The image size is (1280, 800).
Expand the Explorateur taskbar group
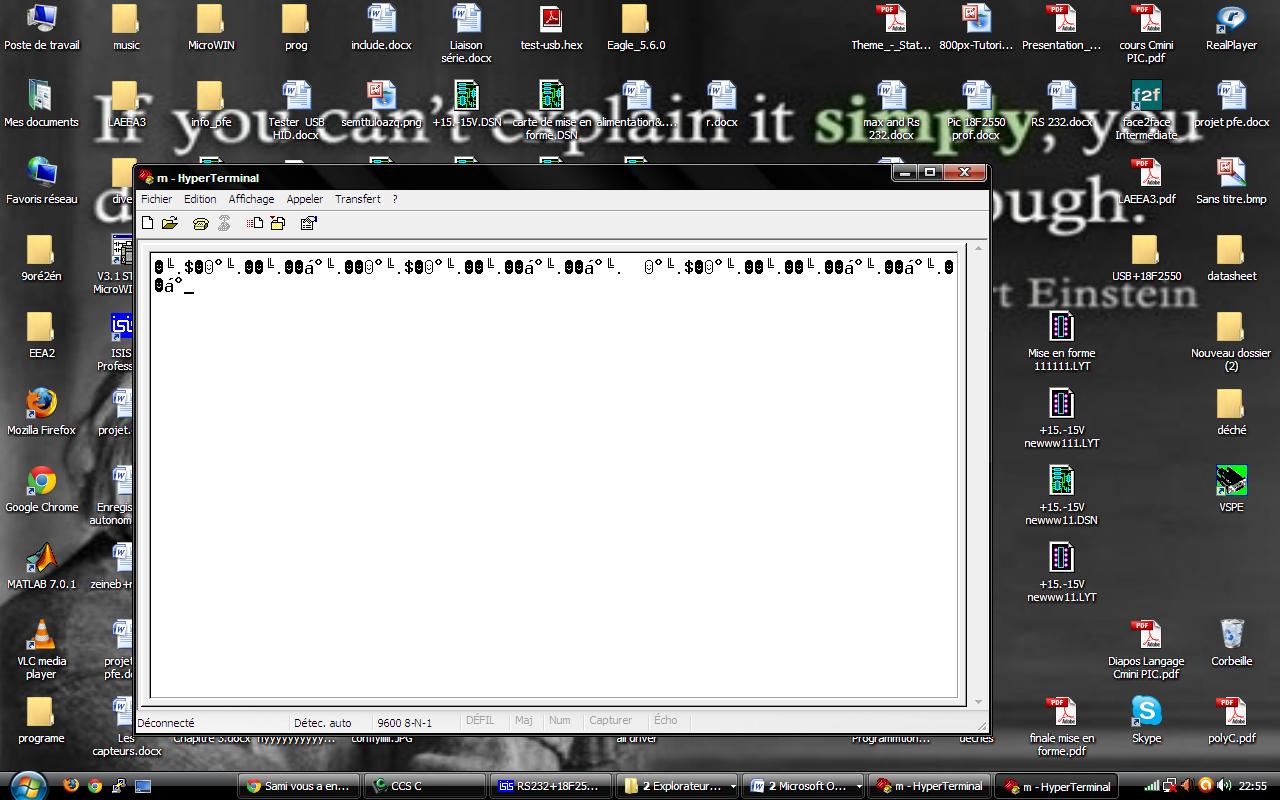point(678,786)
